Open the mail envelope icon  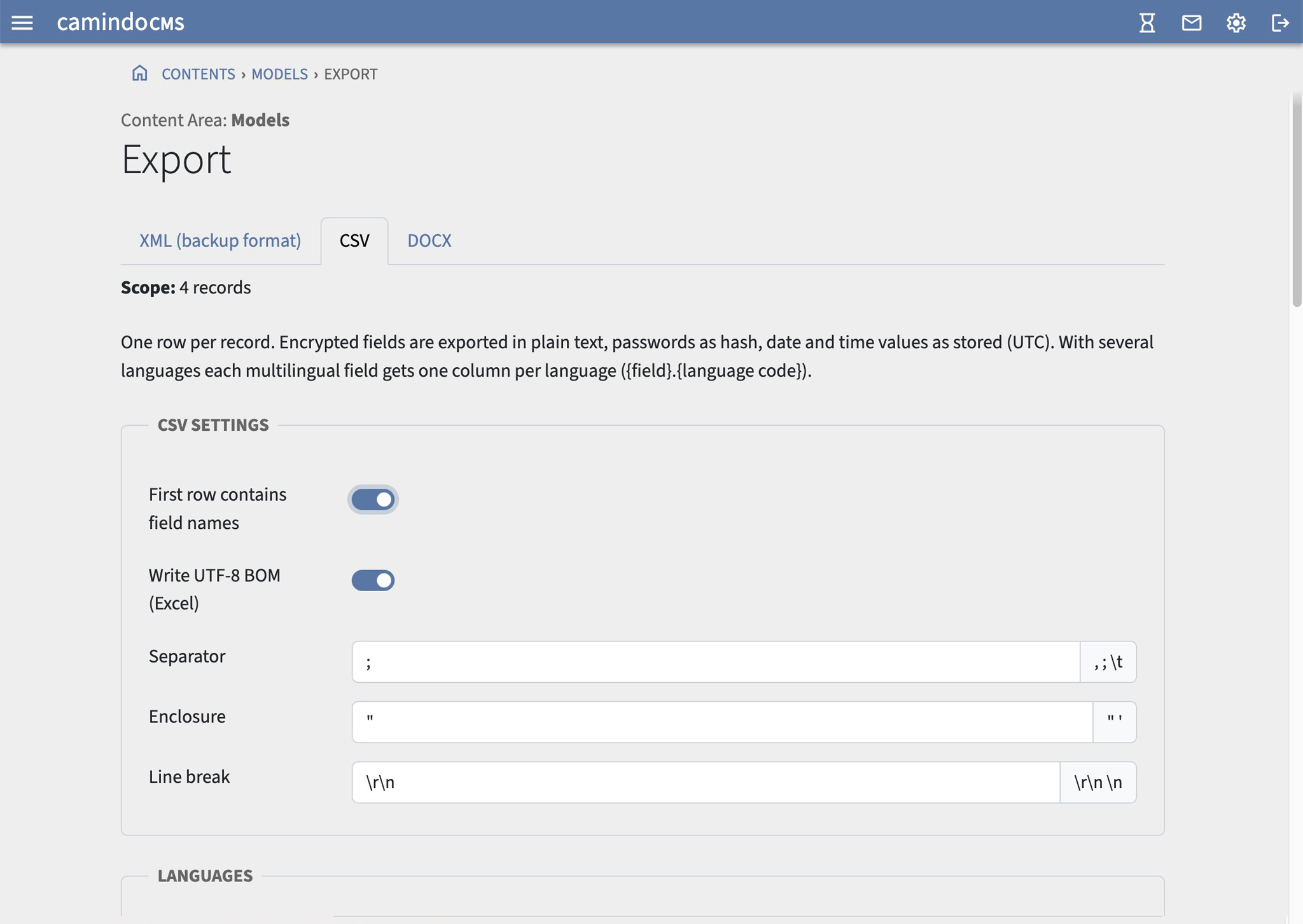(x=1192, y=23)
